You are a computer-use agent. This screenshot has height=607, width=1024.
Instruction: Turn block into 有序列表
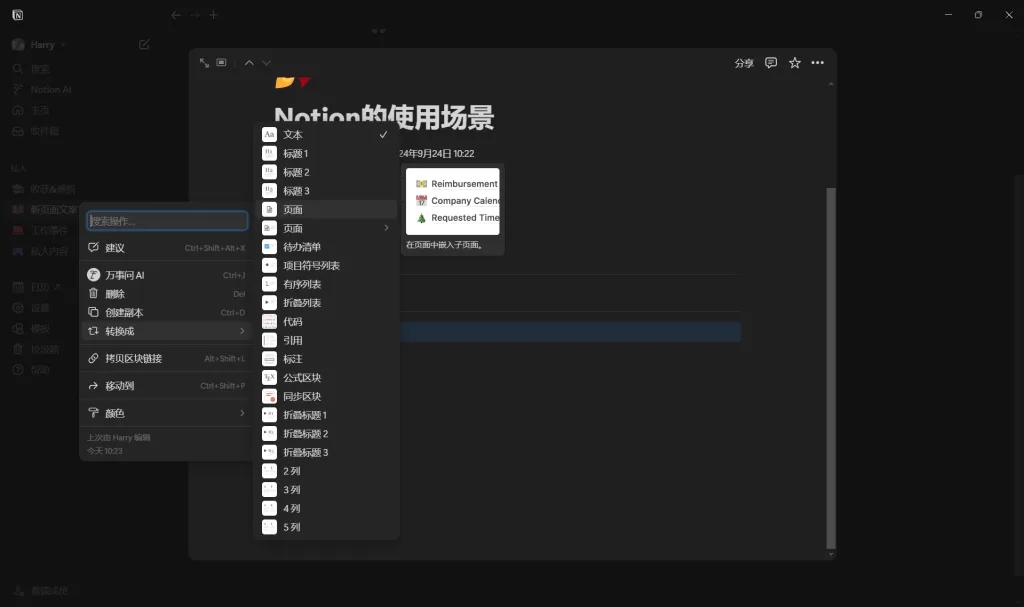click(325, 284)
